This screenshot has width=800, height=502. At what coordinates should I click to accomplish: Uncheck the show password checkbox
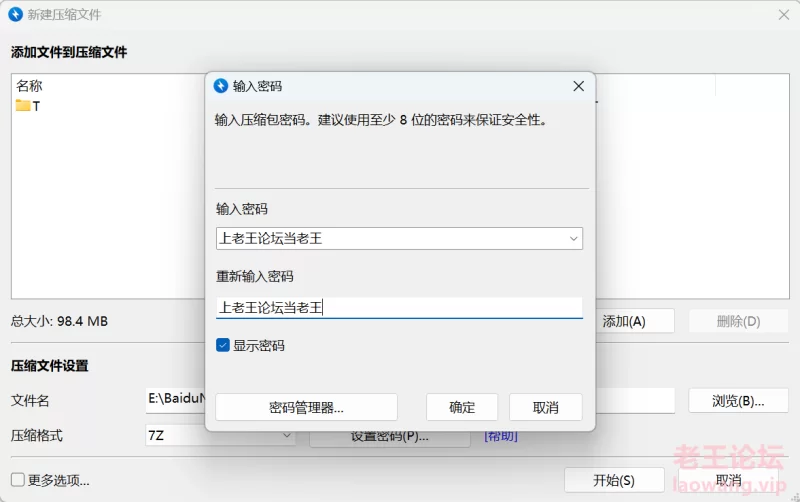(223, 345)
